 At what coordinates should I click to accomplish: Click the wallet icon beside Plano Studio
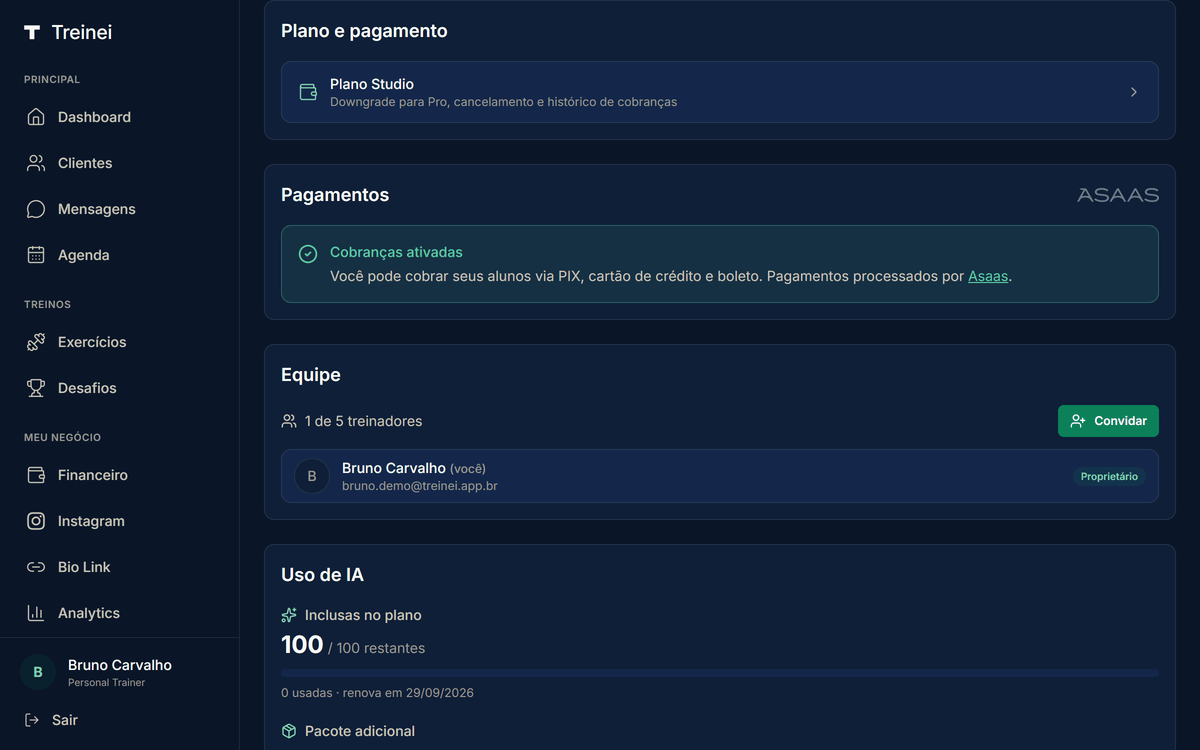click(309, 92)
